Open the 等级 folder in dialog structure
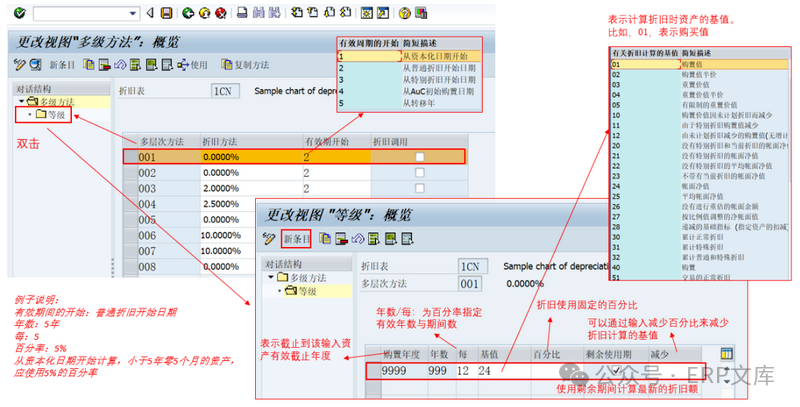Viewport: 800px width, 407px height. 54,114
